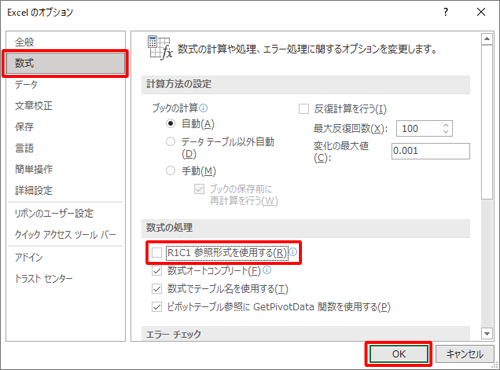Image resolution: width=500 pixels, height=370 pixels.
Task: Toggle 数式オートコンプリート(F) checkbox
Action: (x=157, y=271)
